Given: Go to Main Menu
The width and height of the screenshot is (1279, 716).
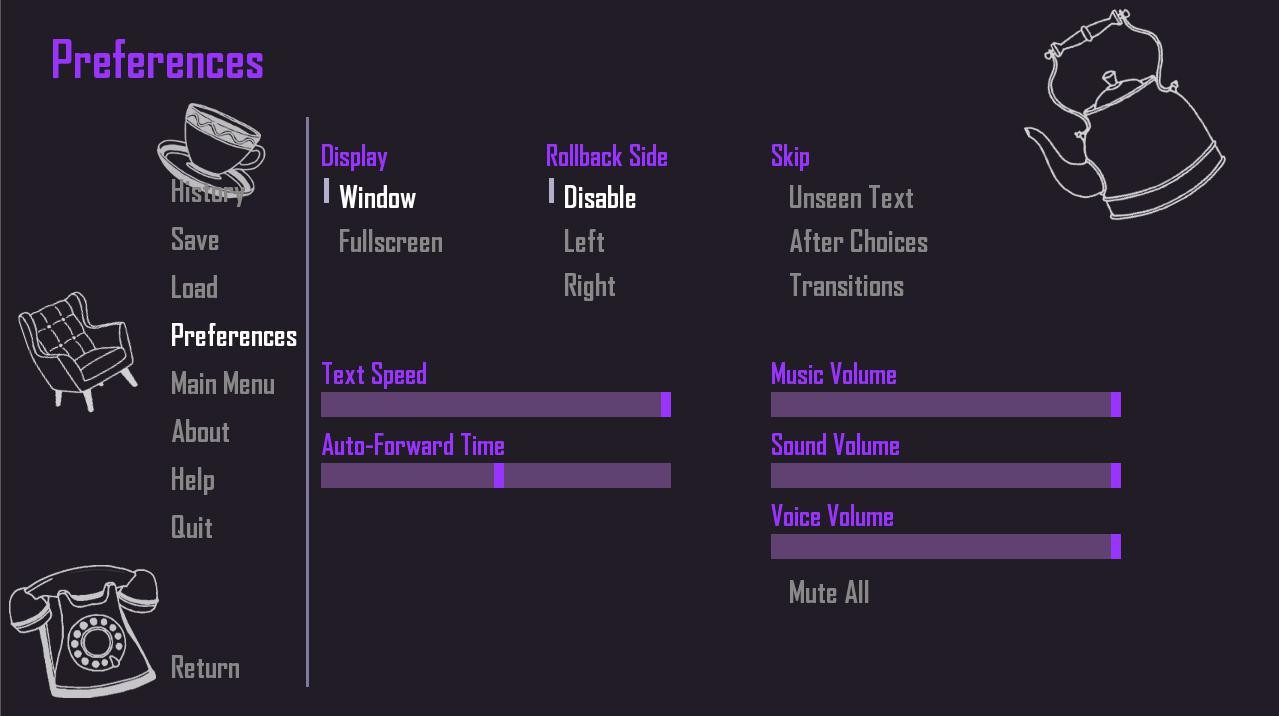Looking at the screenshot, I should click(x=223, y=384).
